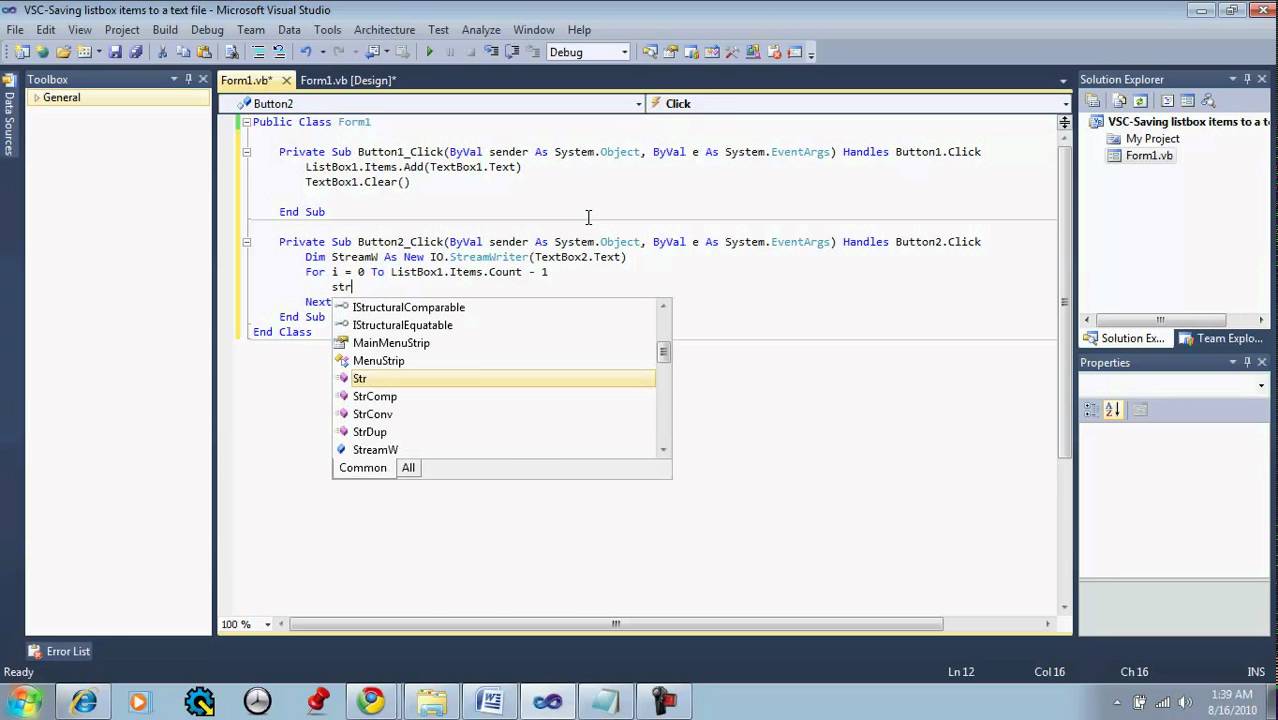Open the Architecture menu
This screenshot has height=720, width=1278.
(x=384, y=30)
